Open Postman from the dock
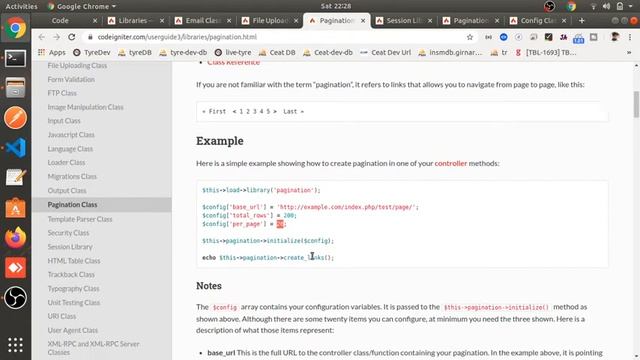The height and width of the screenshot is (360, 640). 16,118
